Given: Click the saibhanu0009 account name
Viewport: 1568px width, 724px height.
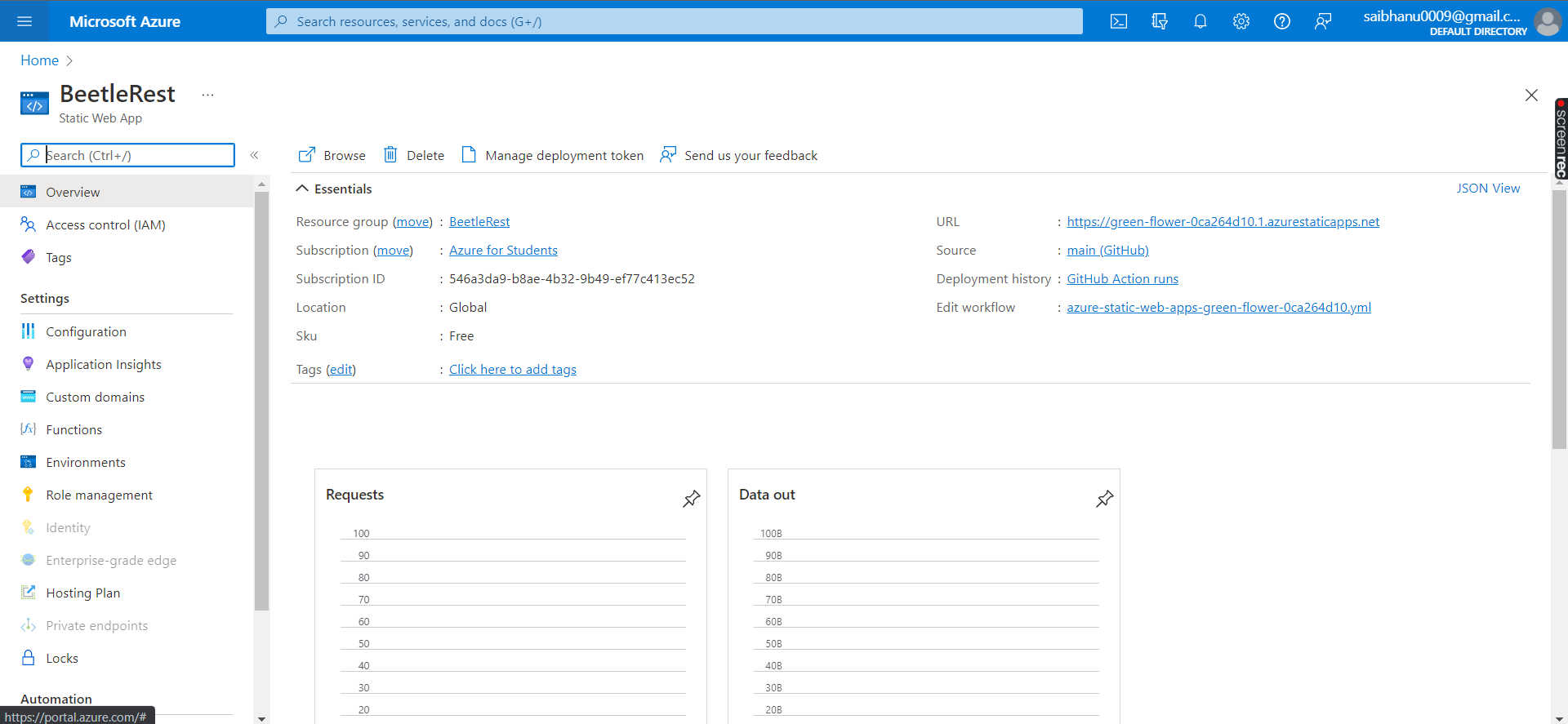Looking at the screenshot, I should click(x=1441, y=16).
